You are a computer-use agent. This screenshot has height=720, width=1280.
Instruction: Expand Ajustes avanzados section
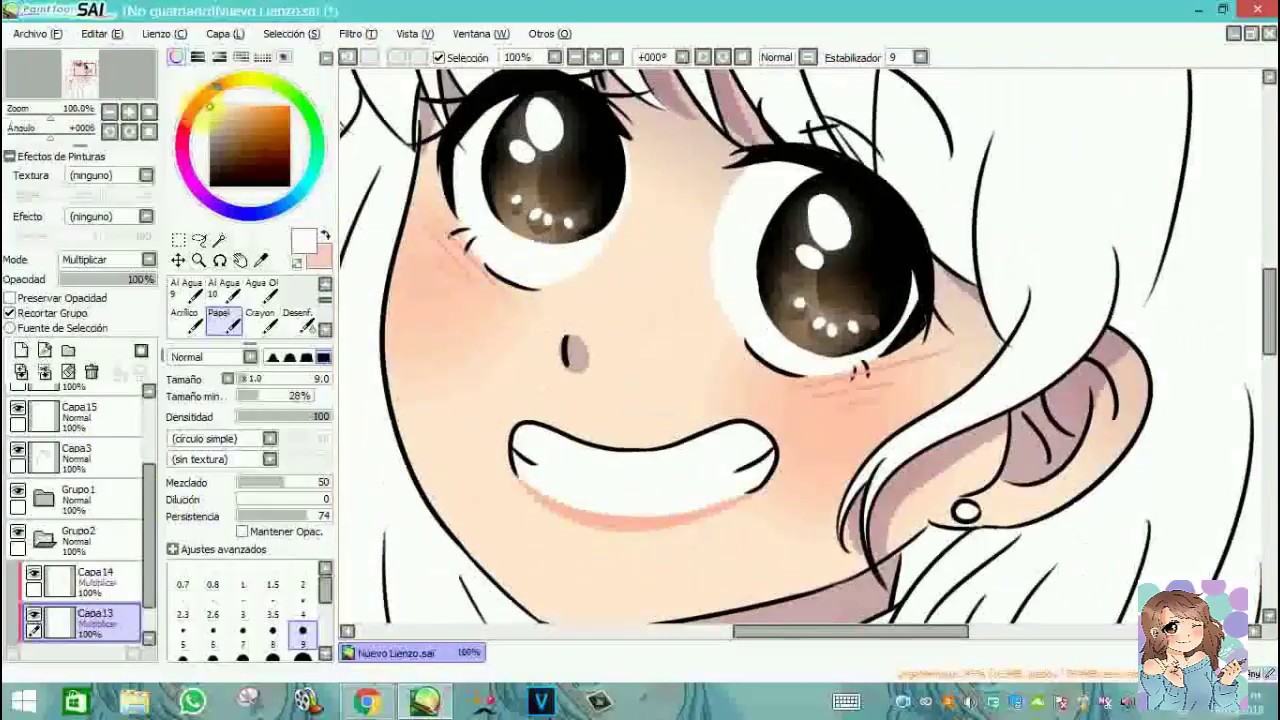pos(173,550)
